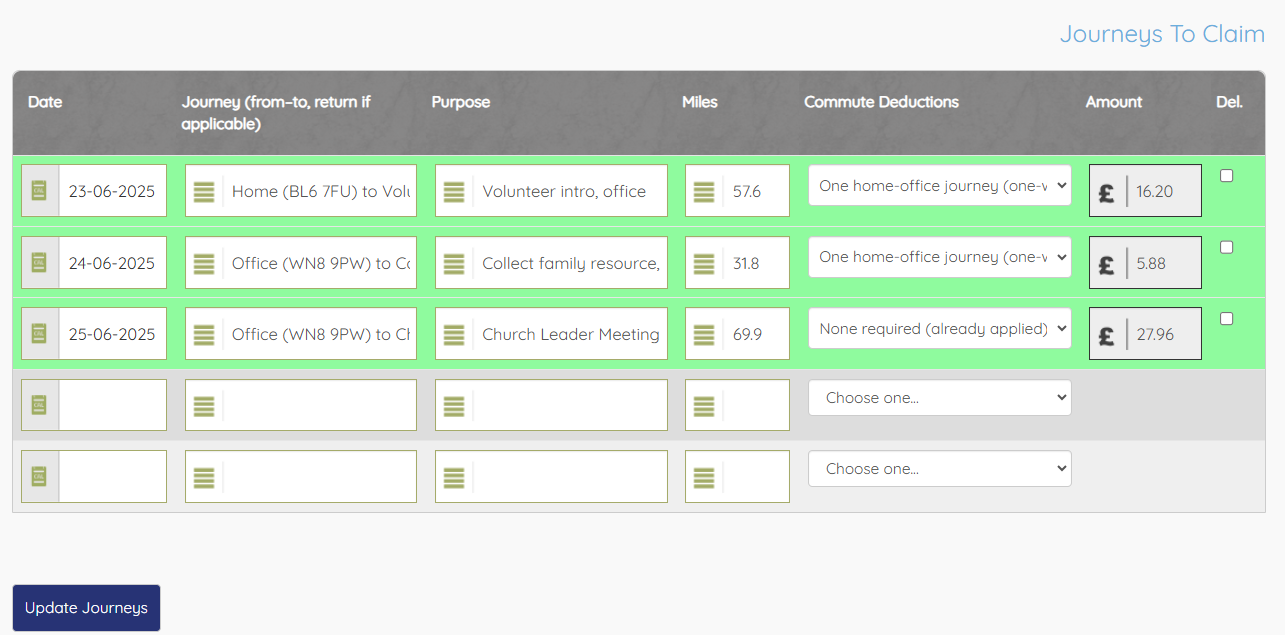
Task: Click list icon beside 57.6 miles
Action: 704,191
